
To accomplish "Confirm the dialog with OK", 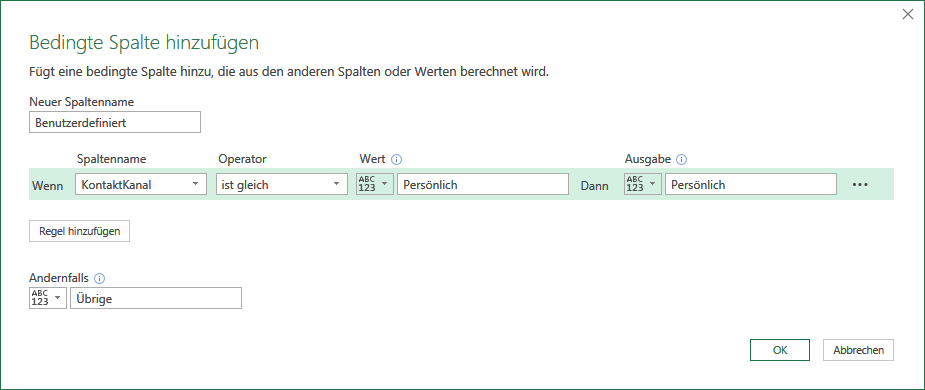I will point(780,350).
